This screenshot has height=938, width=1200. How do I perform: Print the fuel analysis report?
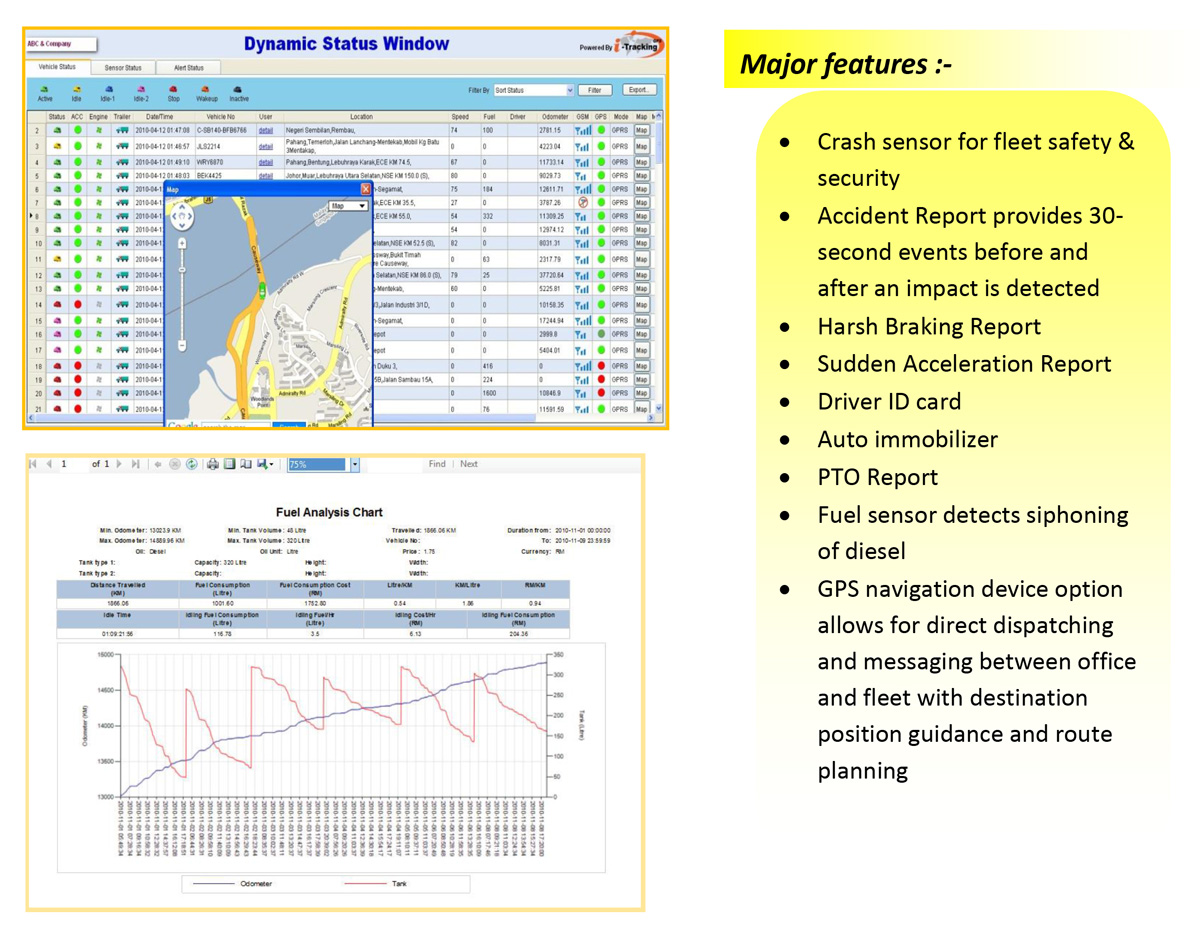pos(212,464)
